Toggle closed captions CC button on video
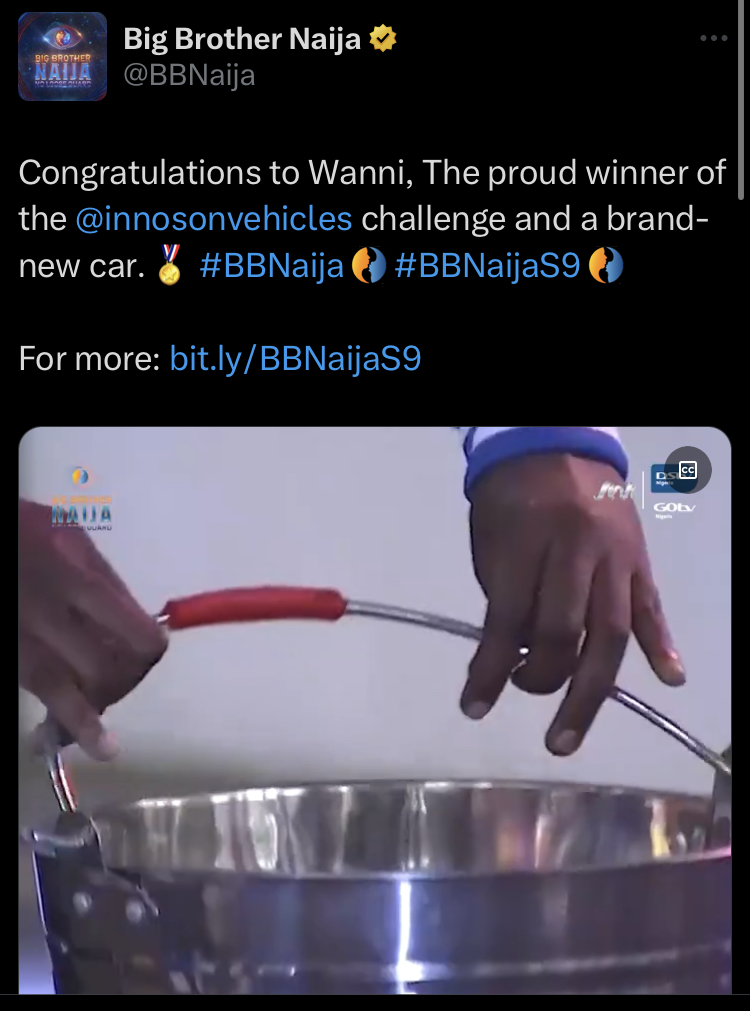This screenshot has width=750, height=1011. pos(688,469)
